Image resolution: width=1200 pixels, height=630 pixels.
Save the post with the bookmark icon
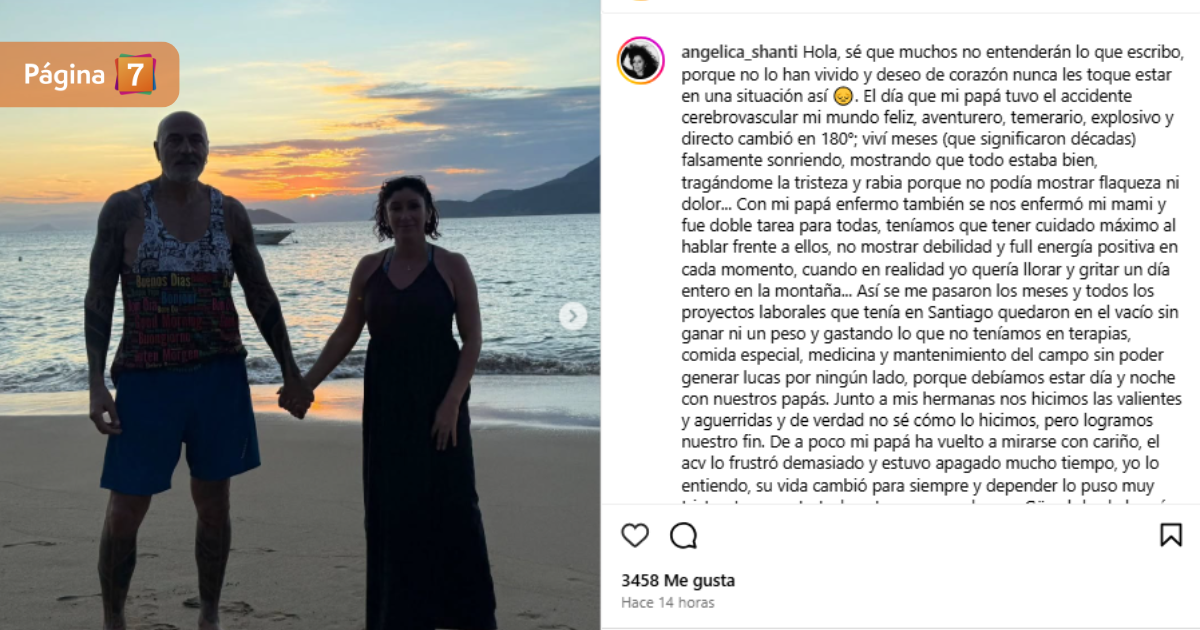[x=1170, y=535]
